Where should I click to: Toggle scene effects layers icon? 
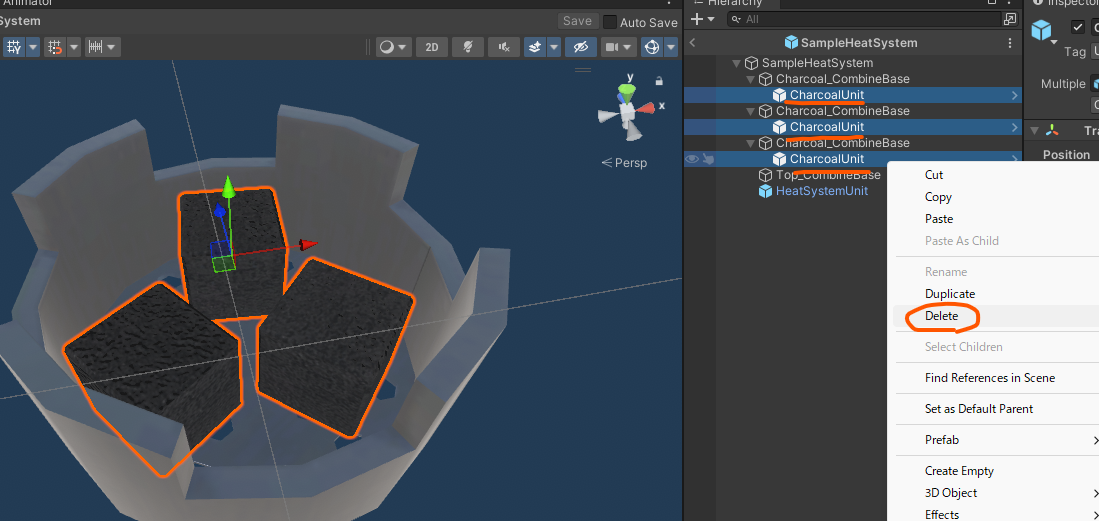pos(534,47)
